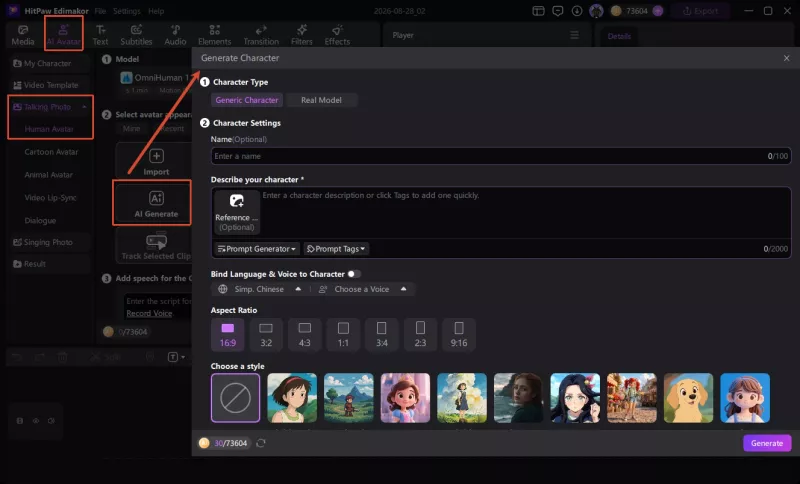Open the Audio tab

(x=175, y=35)
